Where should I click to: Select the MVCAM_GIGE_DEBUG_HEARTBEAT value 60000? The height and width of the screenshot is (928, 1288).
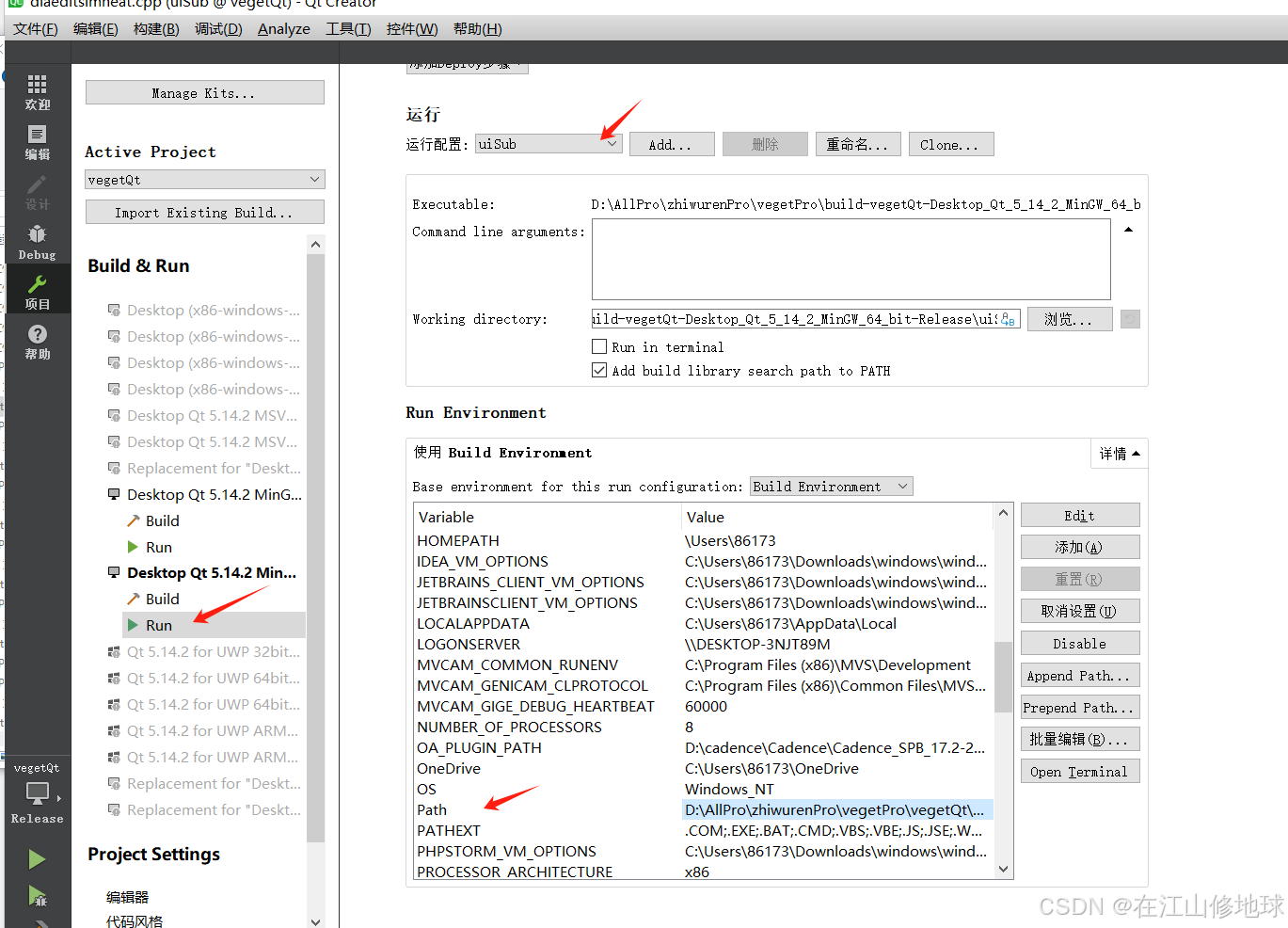(x=706, y=706)
